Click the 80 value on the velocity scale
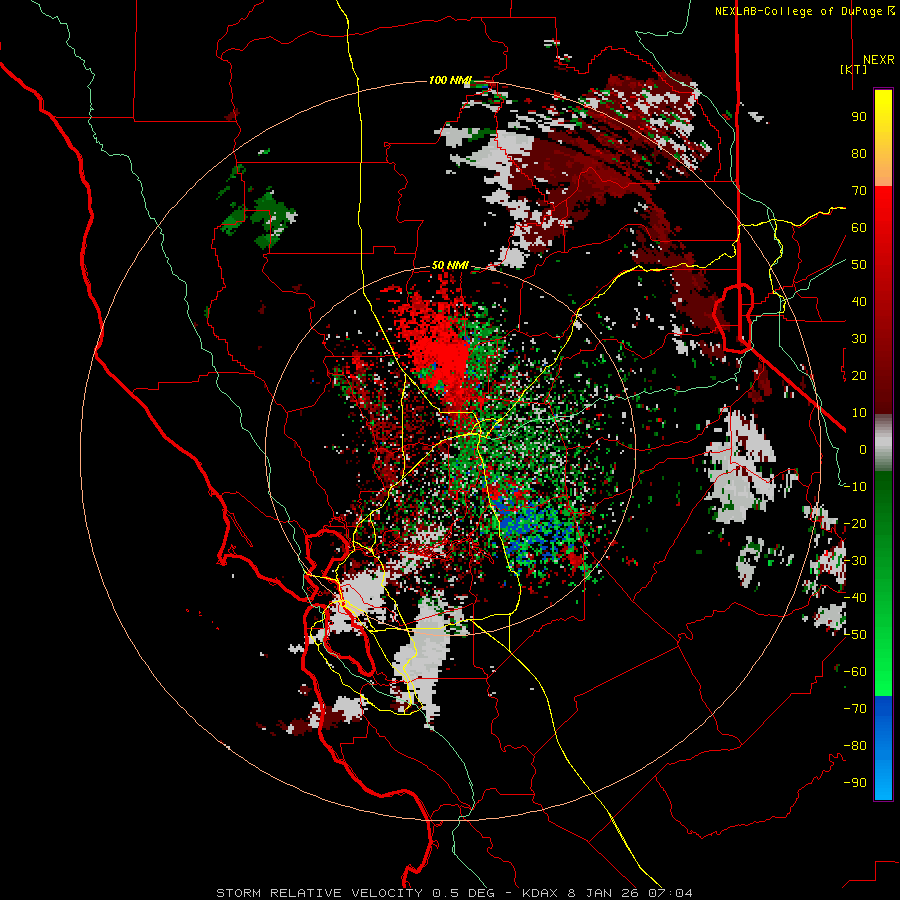The image size is (900, 900). point(859,153)
